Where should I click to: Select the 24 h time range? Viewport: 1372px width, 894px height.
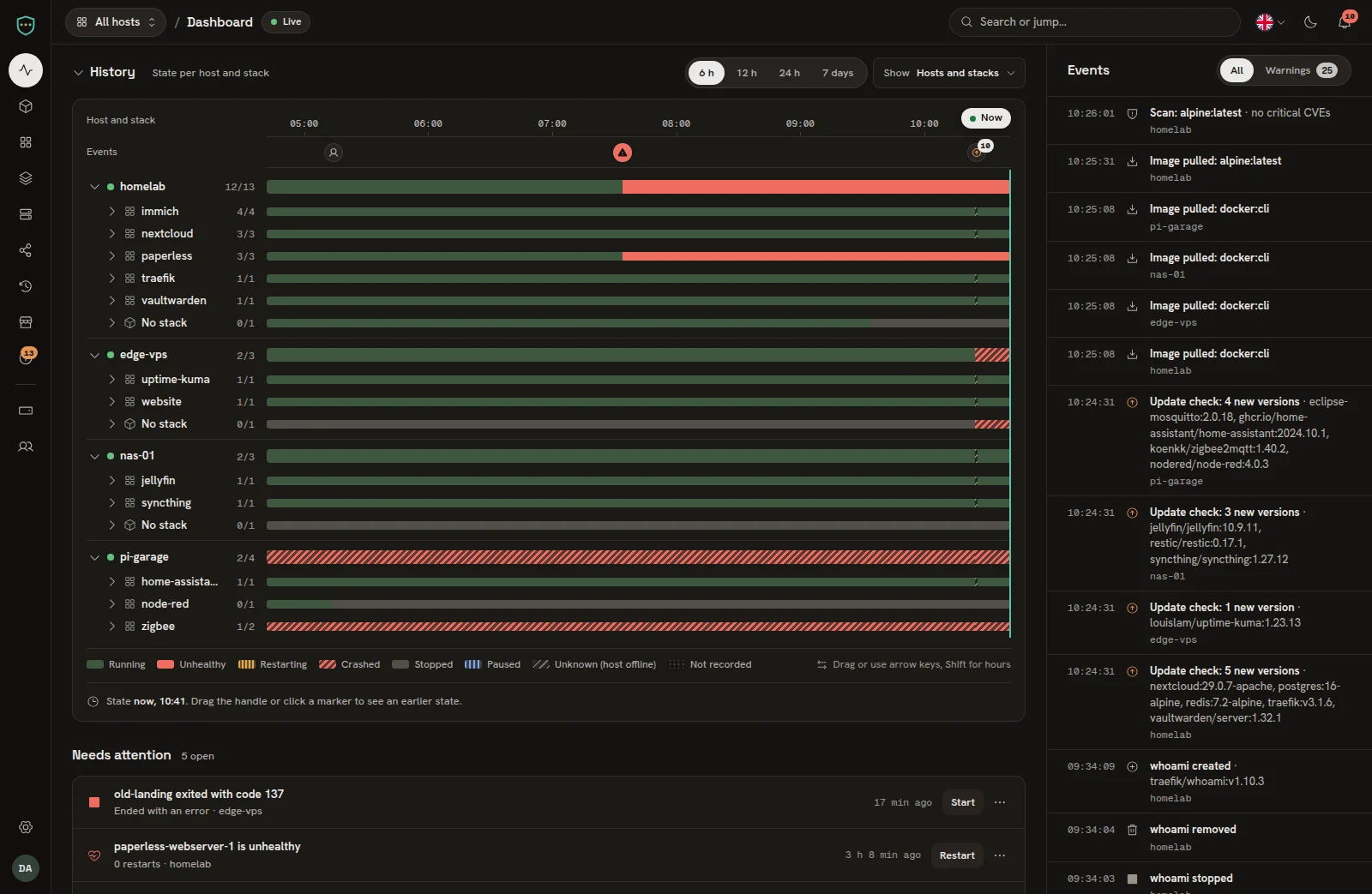(790, 73)
